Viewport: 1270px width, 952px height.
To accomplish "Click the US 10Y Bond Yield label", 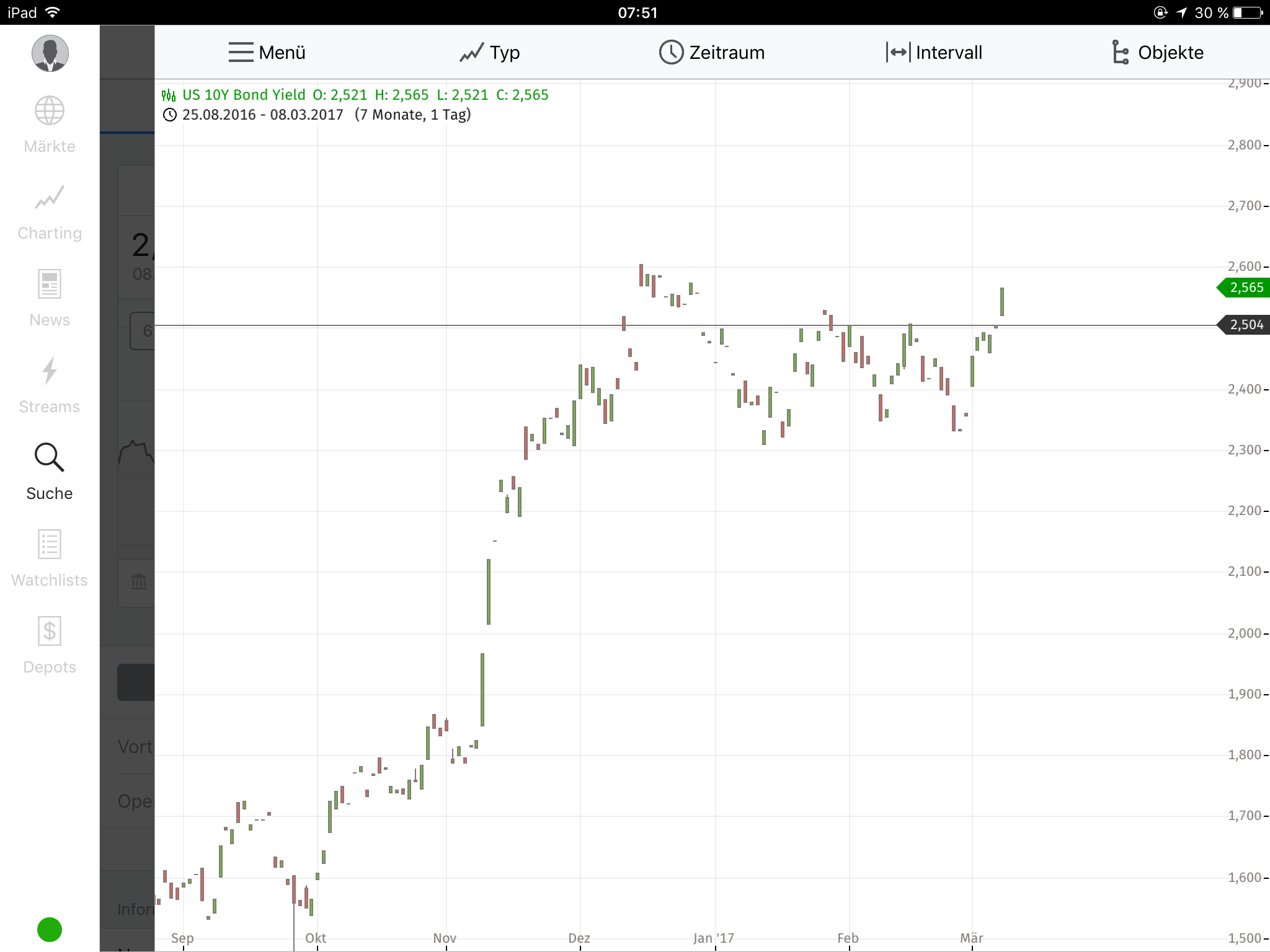I will [x=243, y=95].
